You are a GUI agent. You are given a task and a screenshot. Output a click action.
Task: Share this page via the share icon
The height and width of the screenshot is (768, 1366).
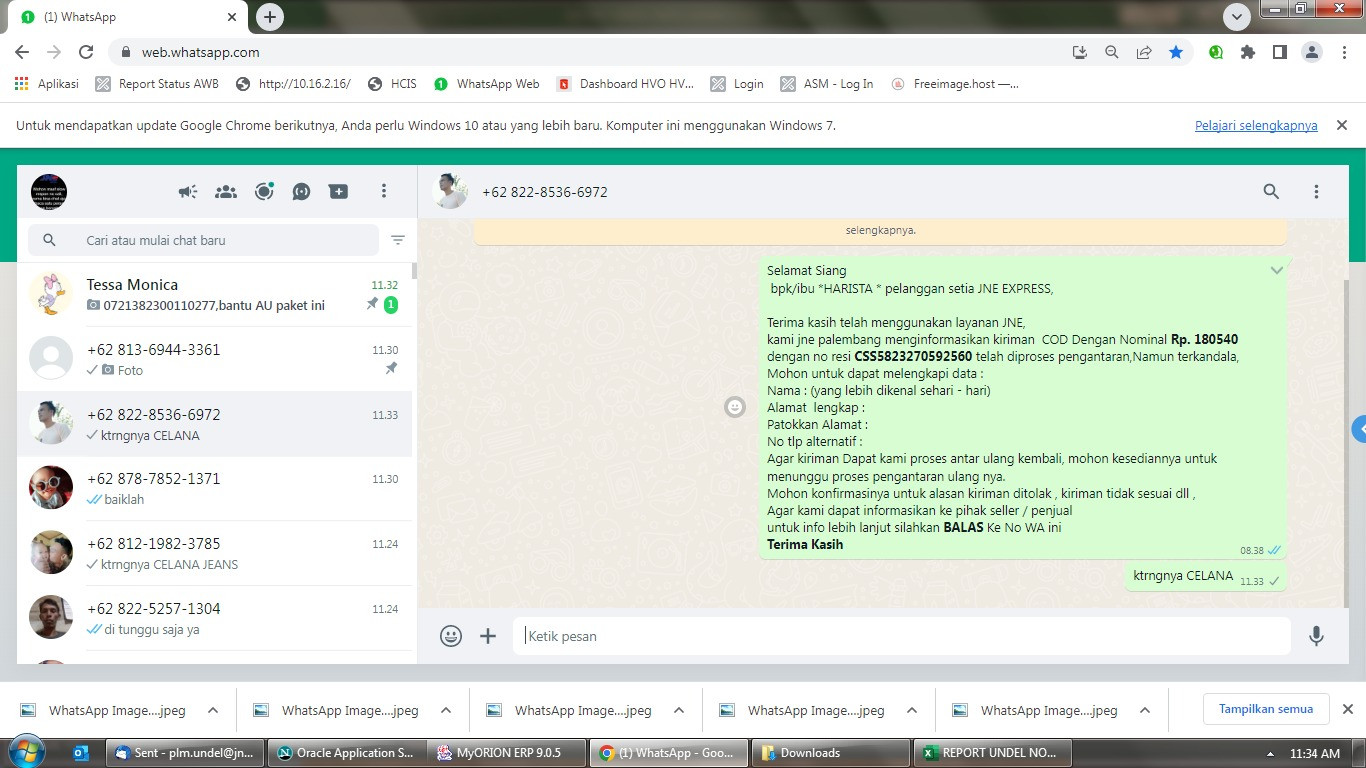(1144, 52)
